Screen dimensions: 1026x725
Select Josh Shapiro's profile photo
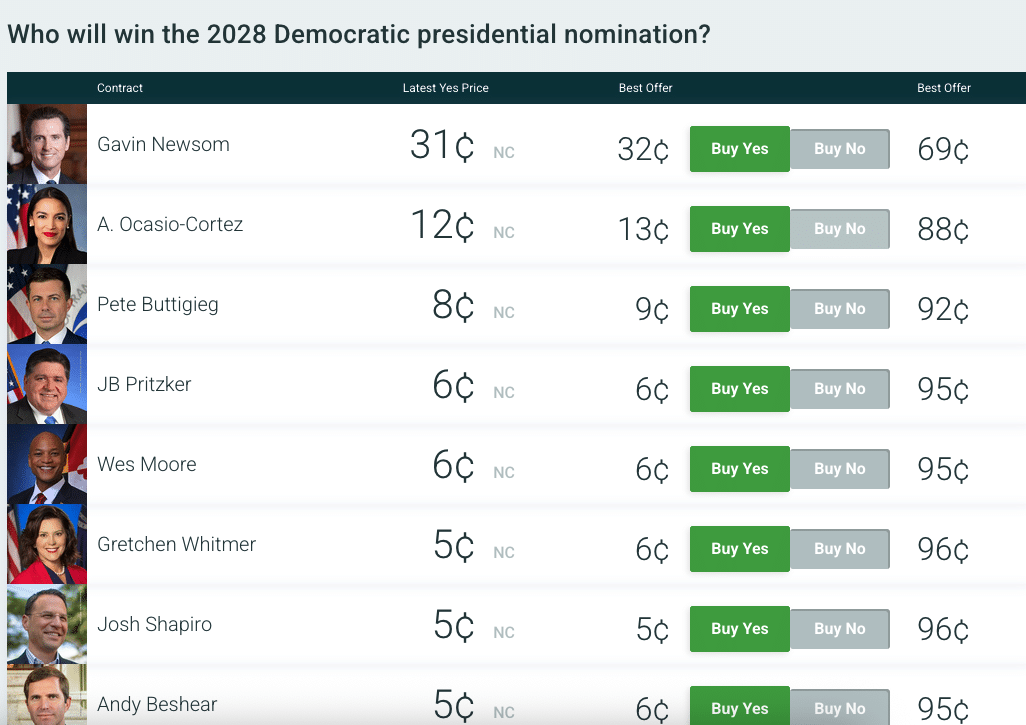click(x=47, y=624)
